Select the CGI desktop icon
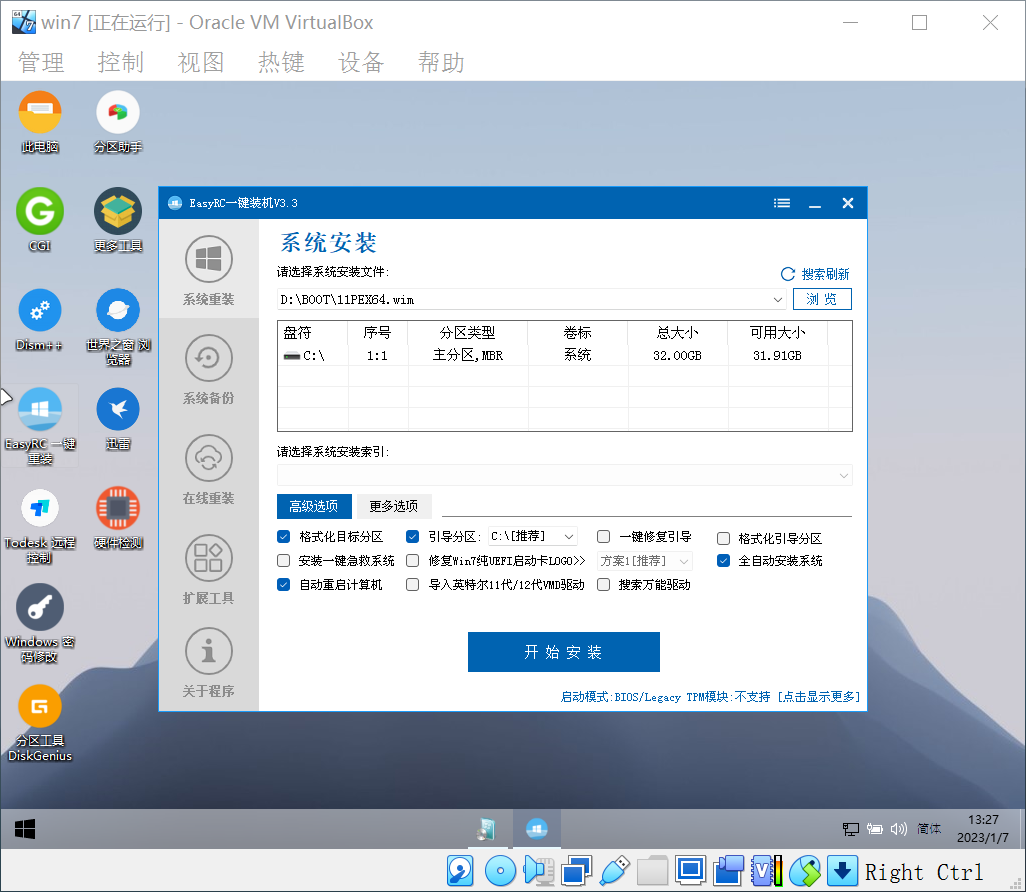Screen dimensions: 1026x892 40,221
